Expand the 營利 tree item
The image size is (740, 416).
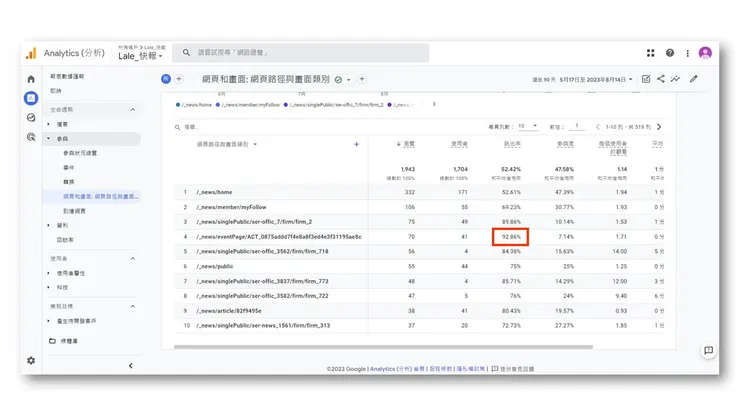pos(49,225)
